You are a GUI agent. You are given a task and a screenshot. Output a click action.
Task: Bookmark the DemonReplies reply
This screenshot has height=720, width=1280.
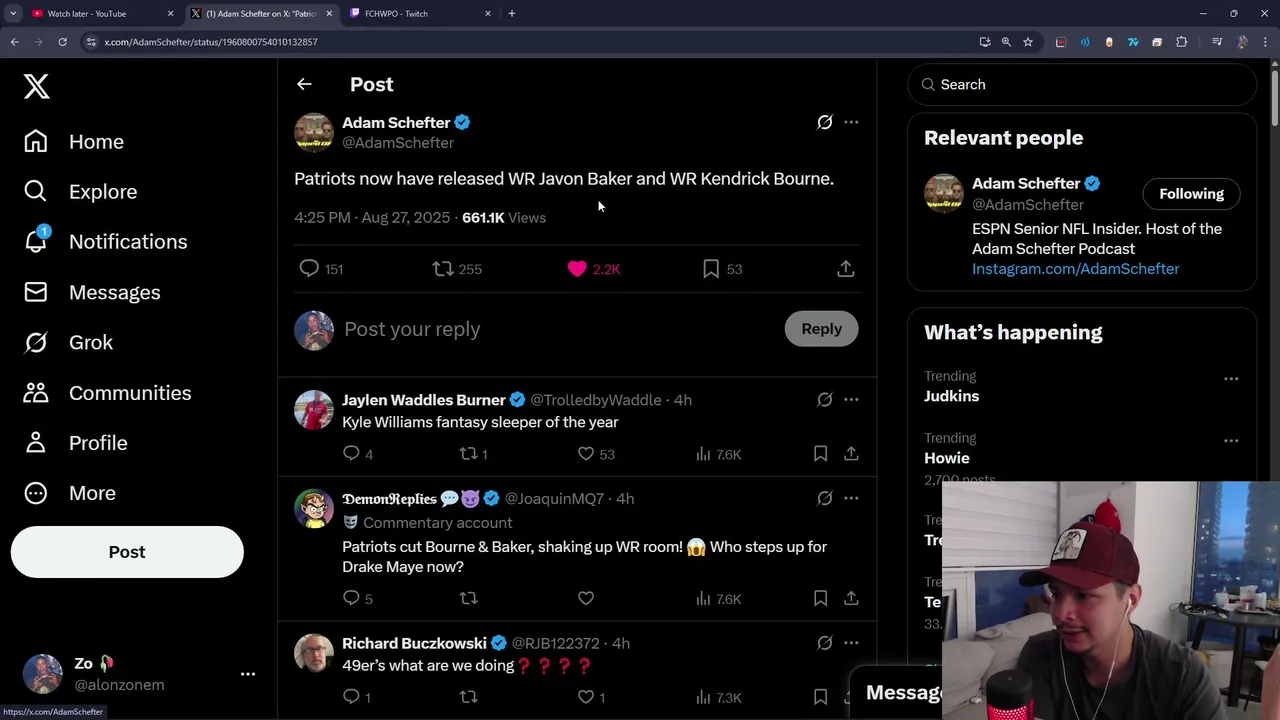tap(820, 598)
